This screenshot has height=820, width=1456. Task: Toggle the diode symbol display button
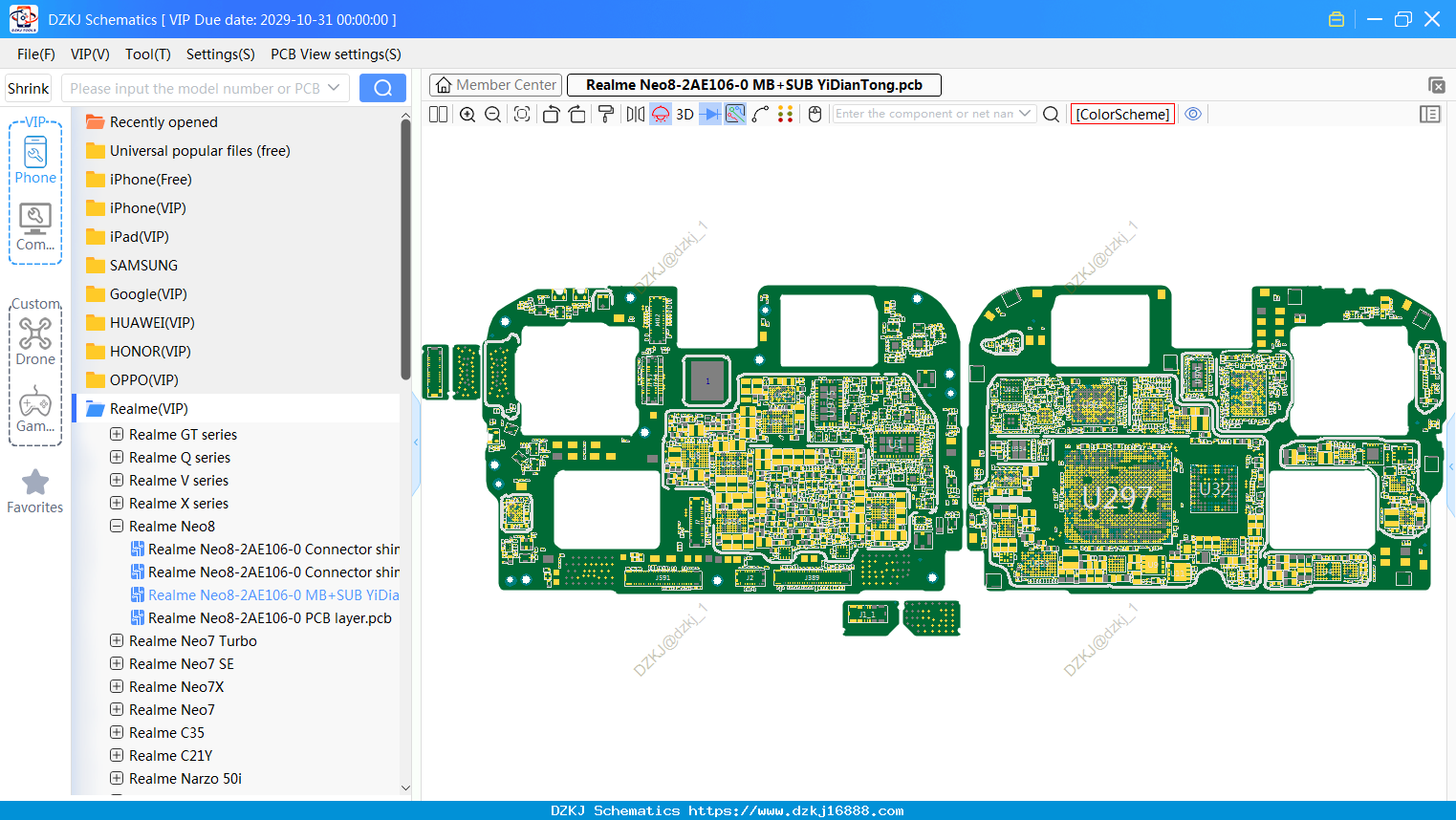click(x=710, y=115)
